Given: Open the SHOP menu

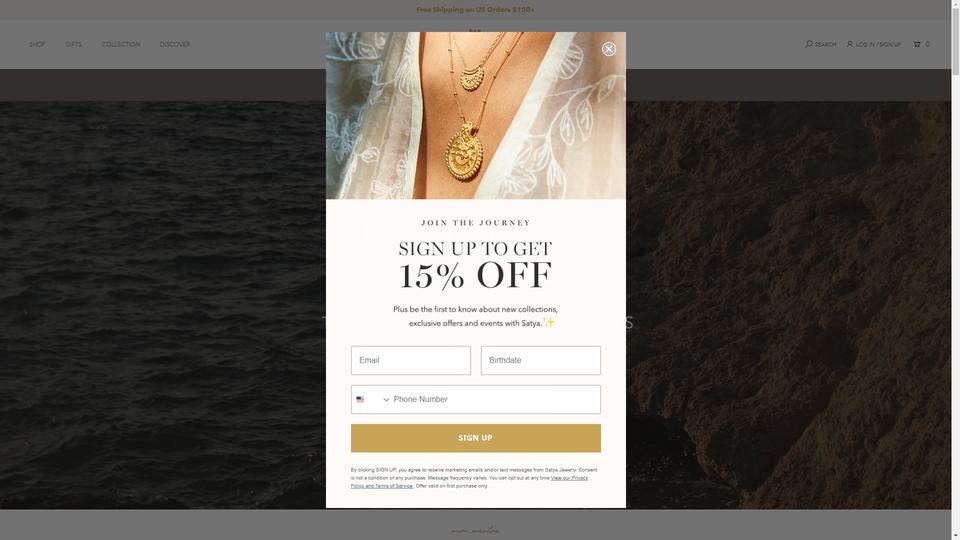Looking at the screenshot, I should click(37, 44).
